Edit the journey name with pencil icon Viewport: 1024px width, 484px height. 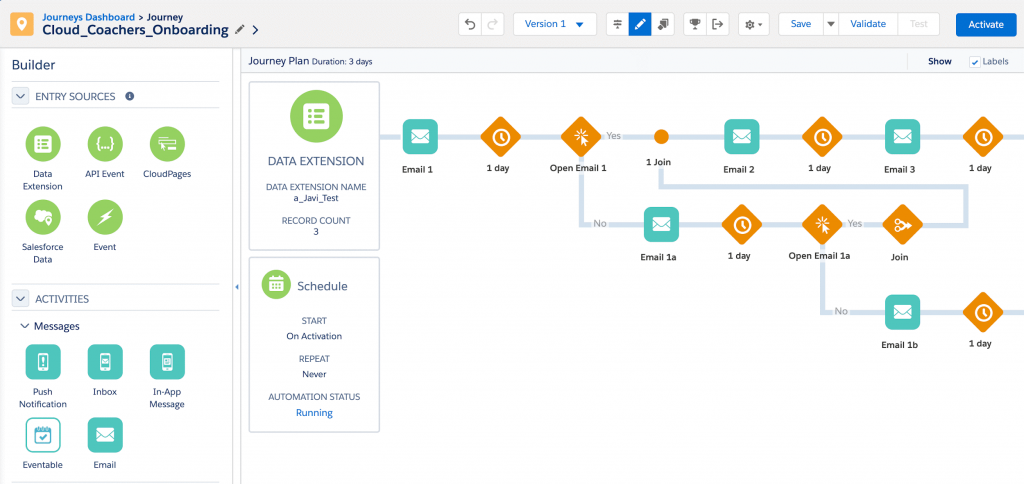coord(240,29)
